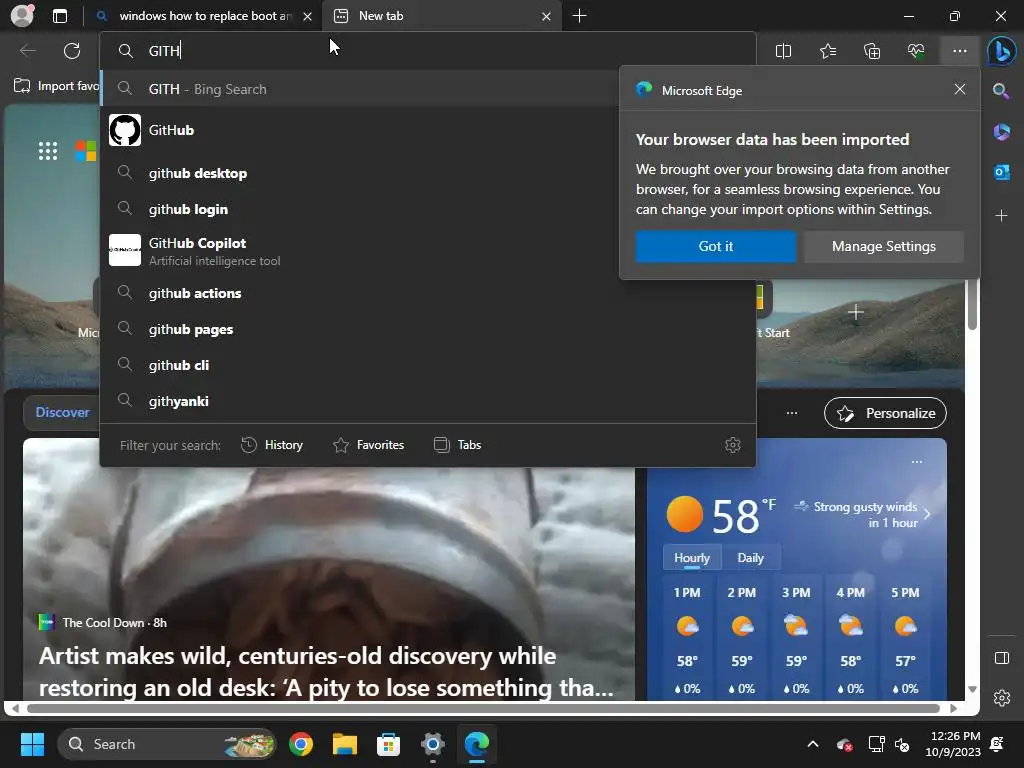Select the New tab tab
Viewport: 1024px width, 768px height.
pyautogui.click(x=443, y=16)
